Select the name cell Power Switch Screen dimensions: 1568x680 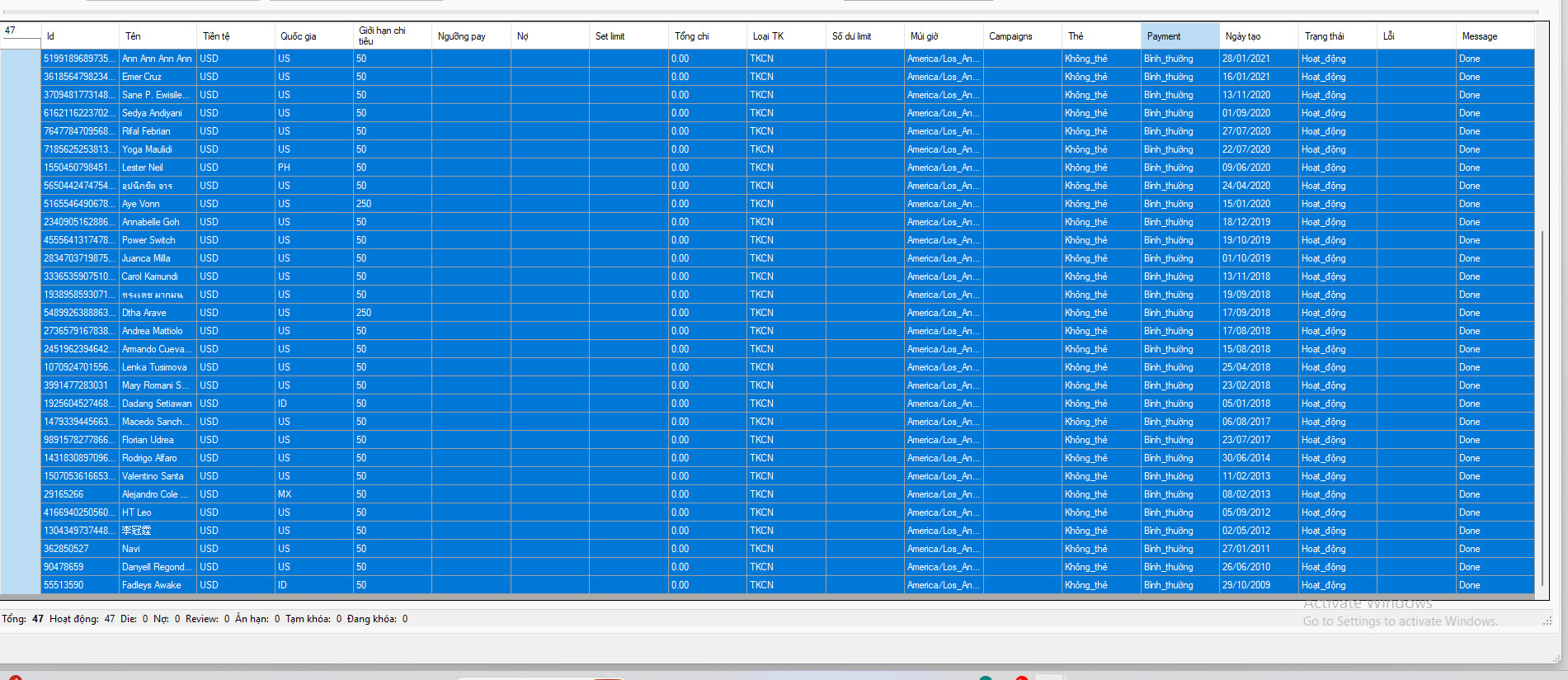coord(158,240)
